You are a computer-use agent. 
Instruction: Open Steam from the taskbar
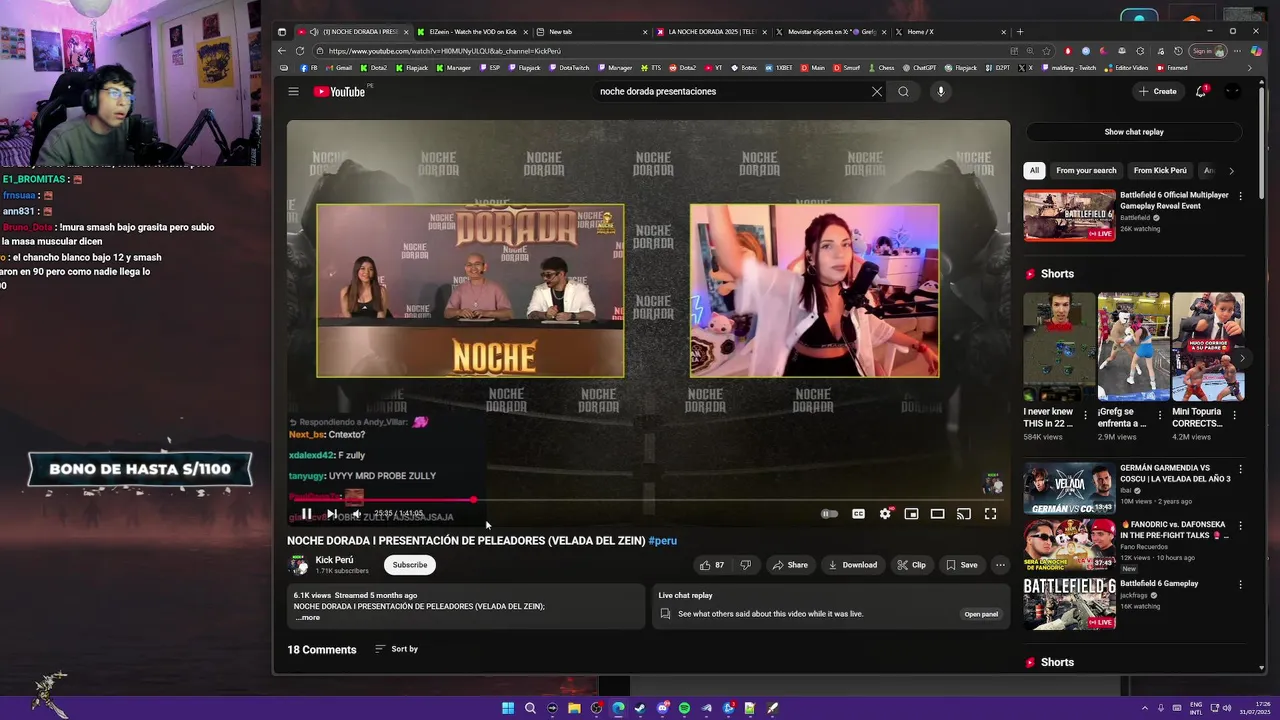tap(640, 708)
